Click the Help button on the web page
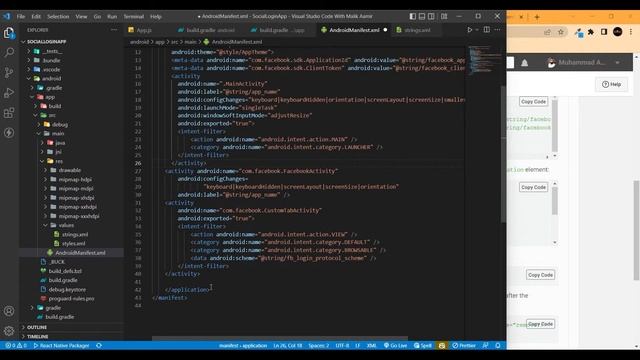Screen dimensions: 640x360 click(x=611, y=84)
